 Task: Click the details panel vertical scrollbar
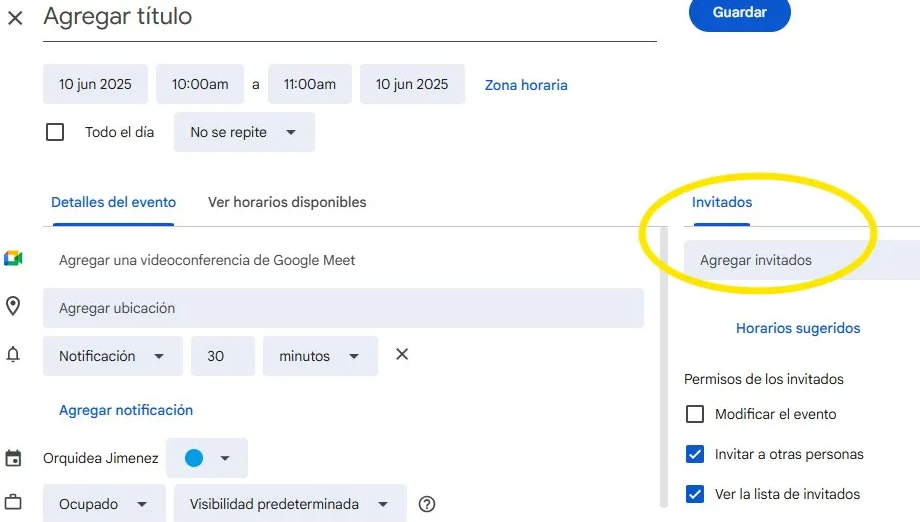(664, 367)
